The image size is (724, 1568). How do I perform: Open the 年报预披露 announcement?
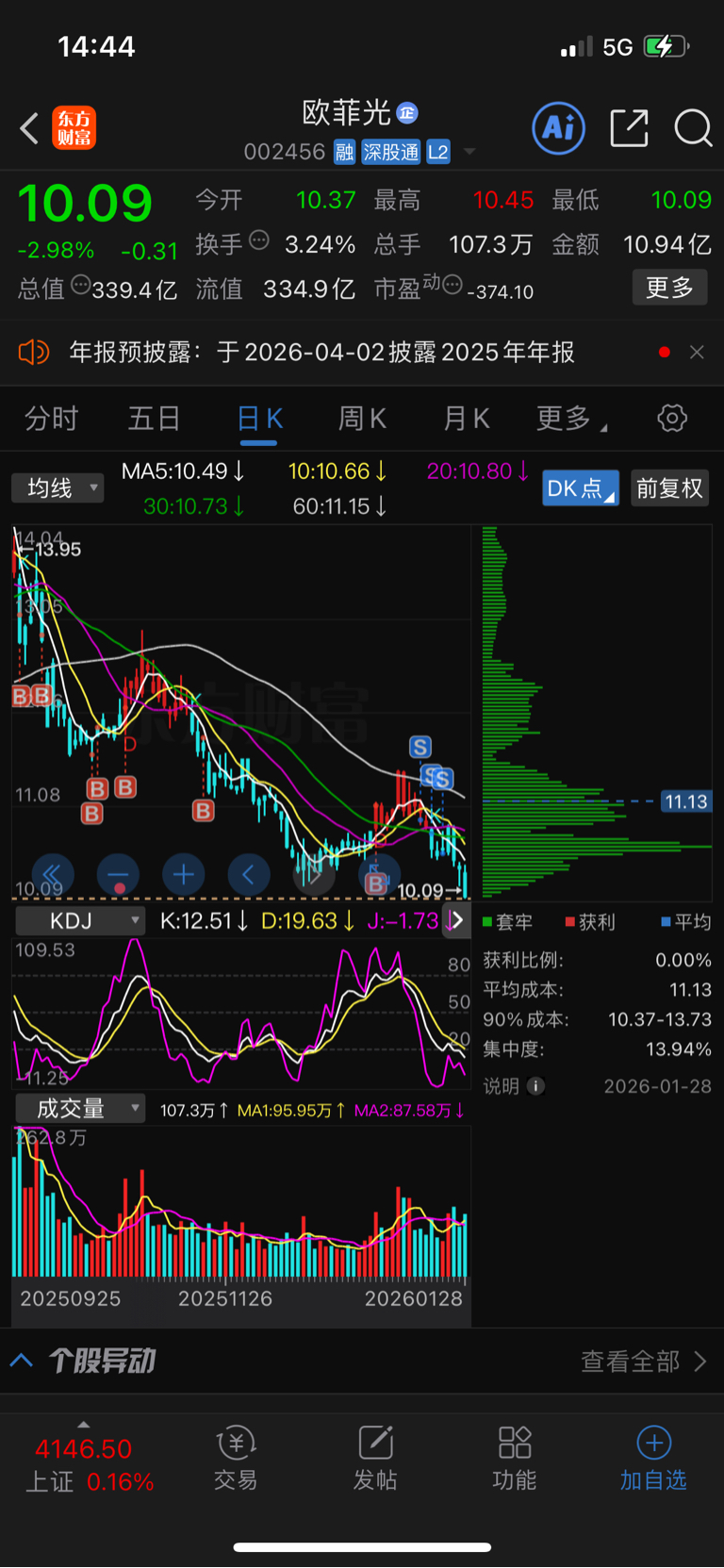[x=321, y=353]
